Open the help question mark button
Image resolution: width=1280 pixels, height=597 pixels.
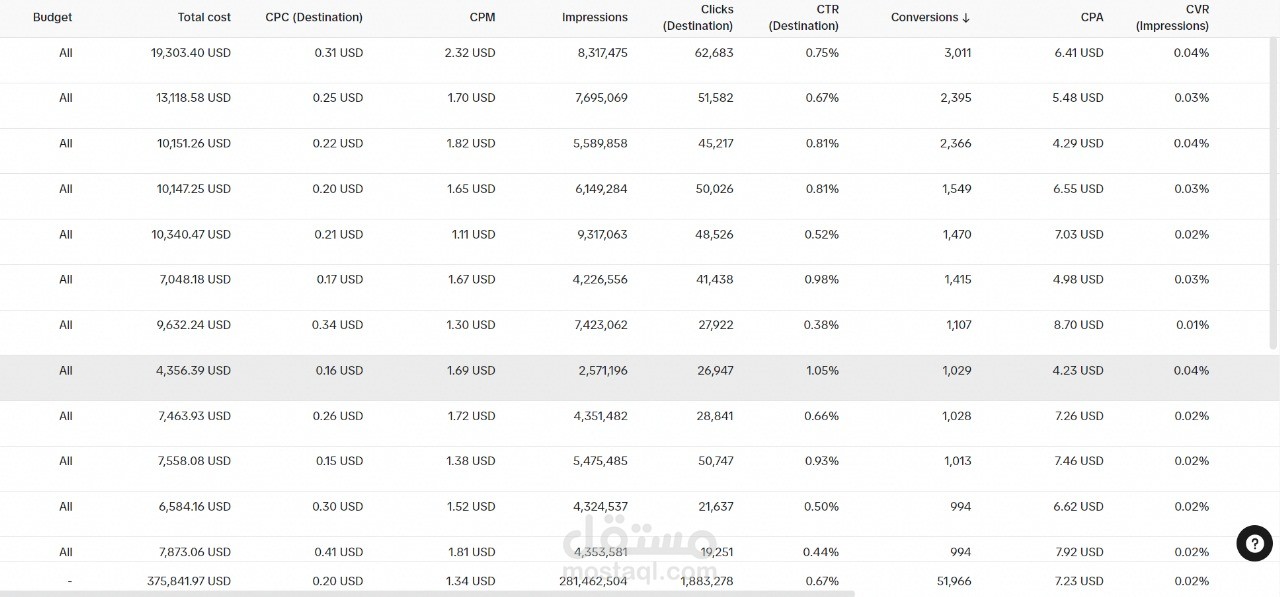(x=1254, y=543)
